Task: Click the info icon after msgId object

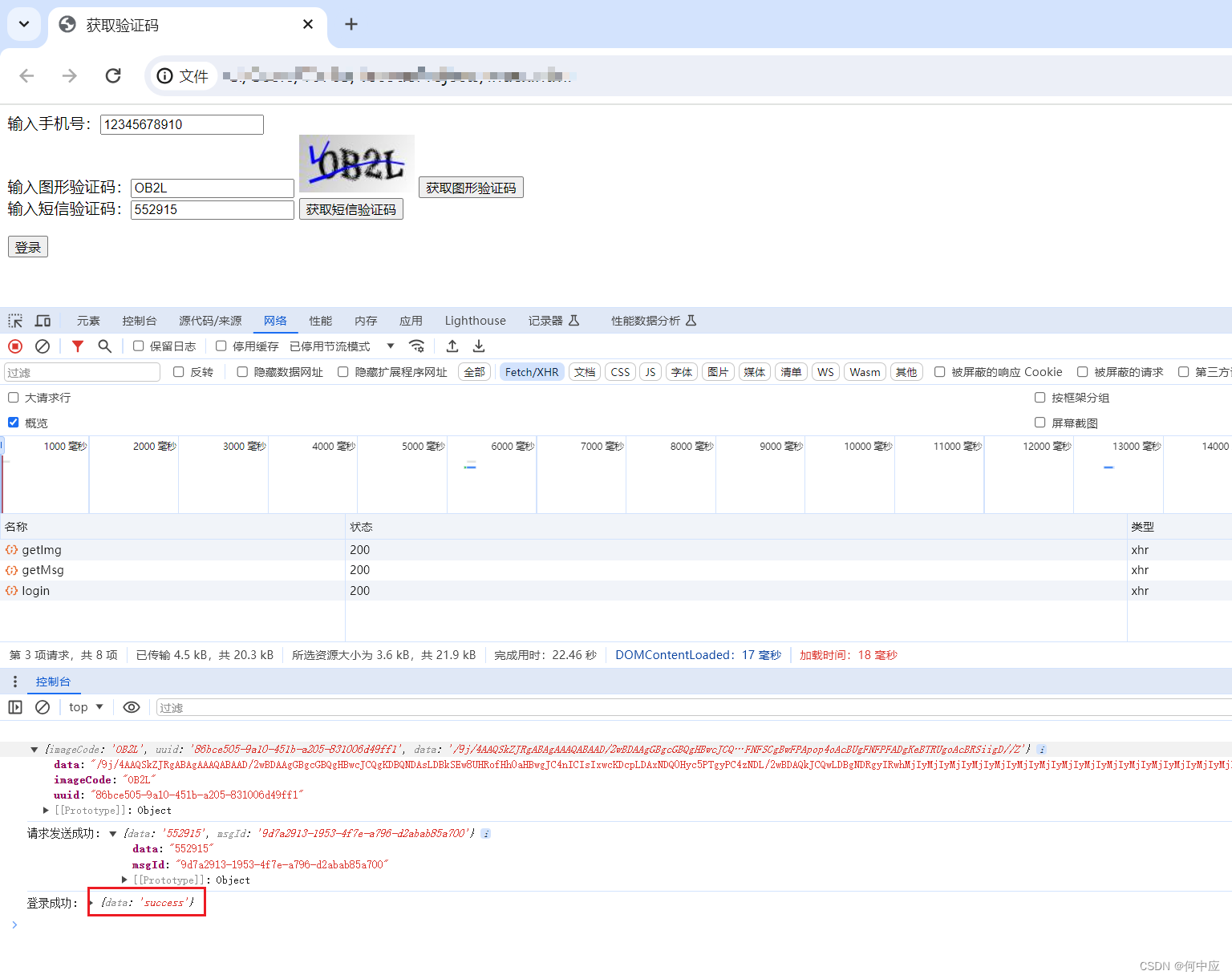Action: 486,834
